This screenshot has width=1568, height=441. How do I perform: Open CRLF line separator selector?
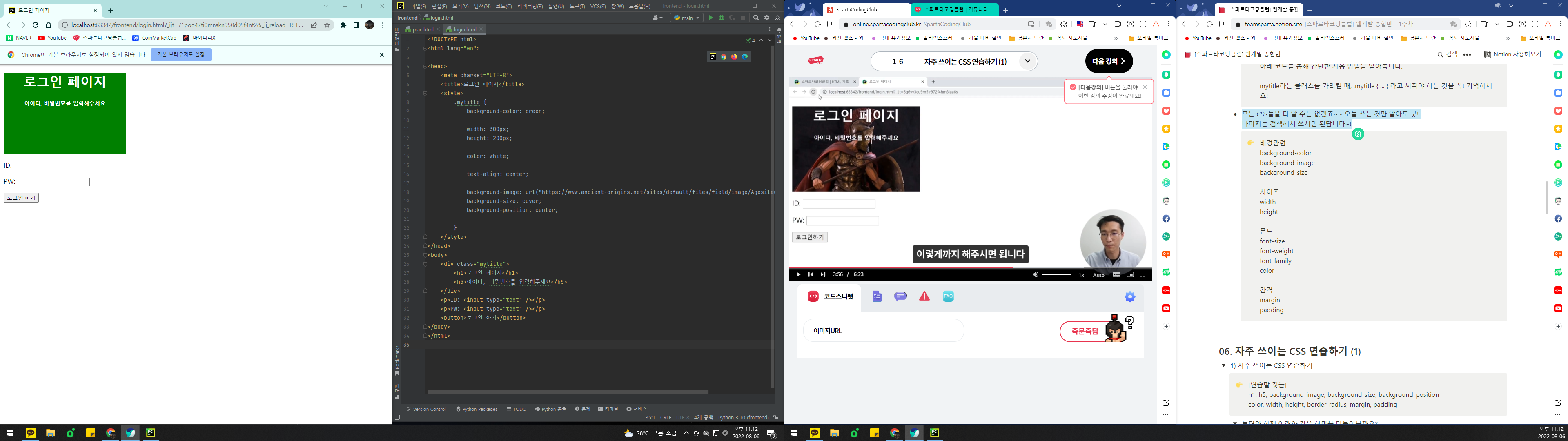tap(666, 417)
